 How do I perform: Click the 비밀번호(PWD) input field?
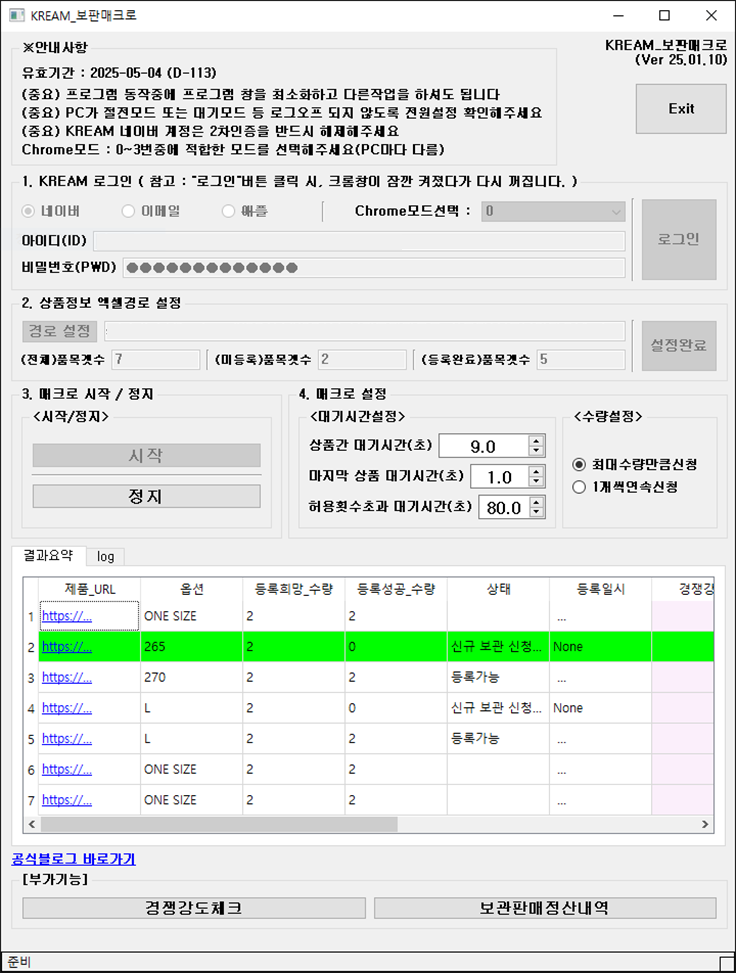374,268
